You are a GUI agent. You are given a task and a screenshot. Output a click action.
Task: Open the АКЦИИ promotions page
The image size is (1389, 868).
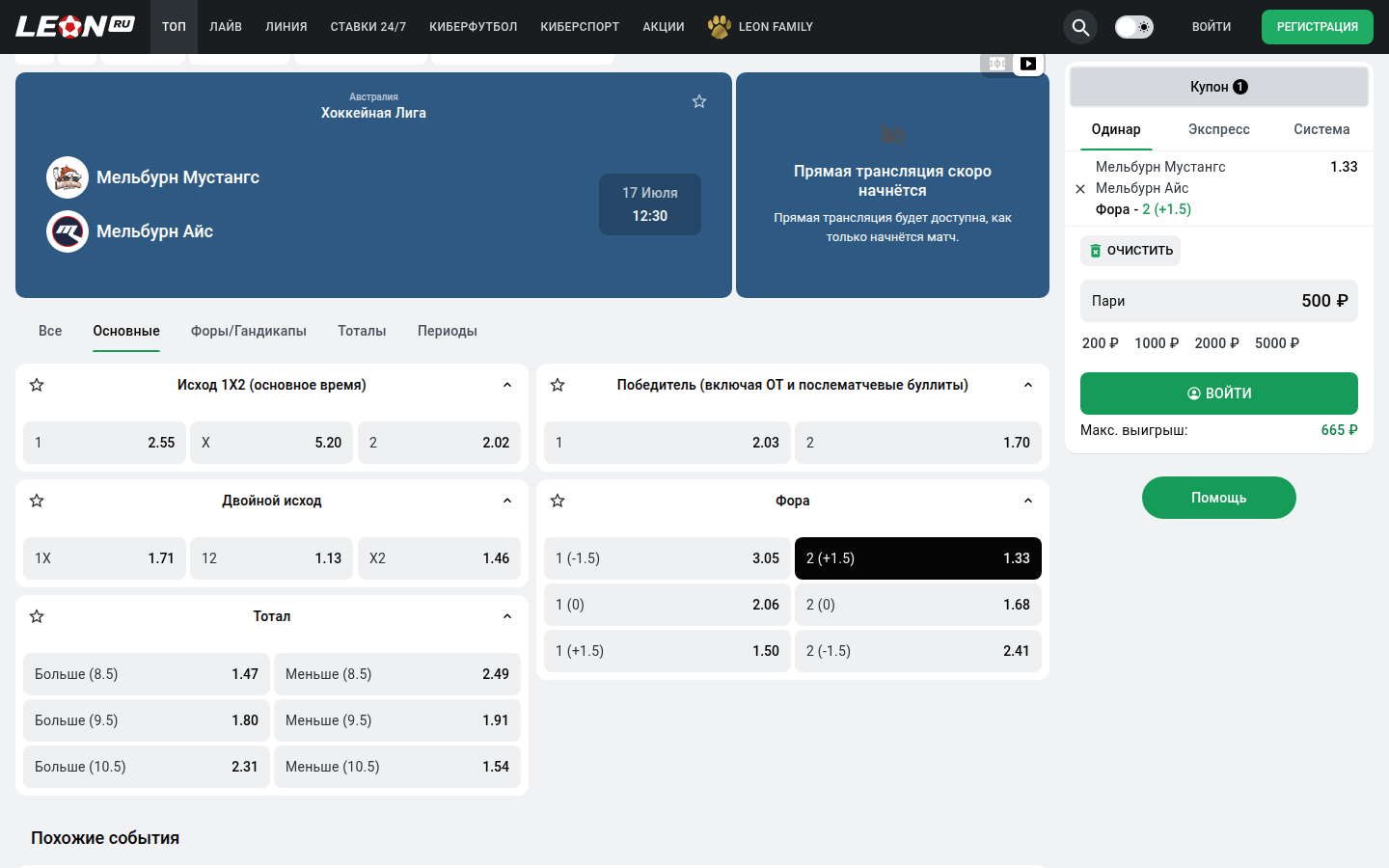[x=664, y=27]
